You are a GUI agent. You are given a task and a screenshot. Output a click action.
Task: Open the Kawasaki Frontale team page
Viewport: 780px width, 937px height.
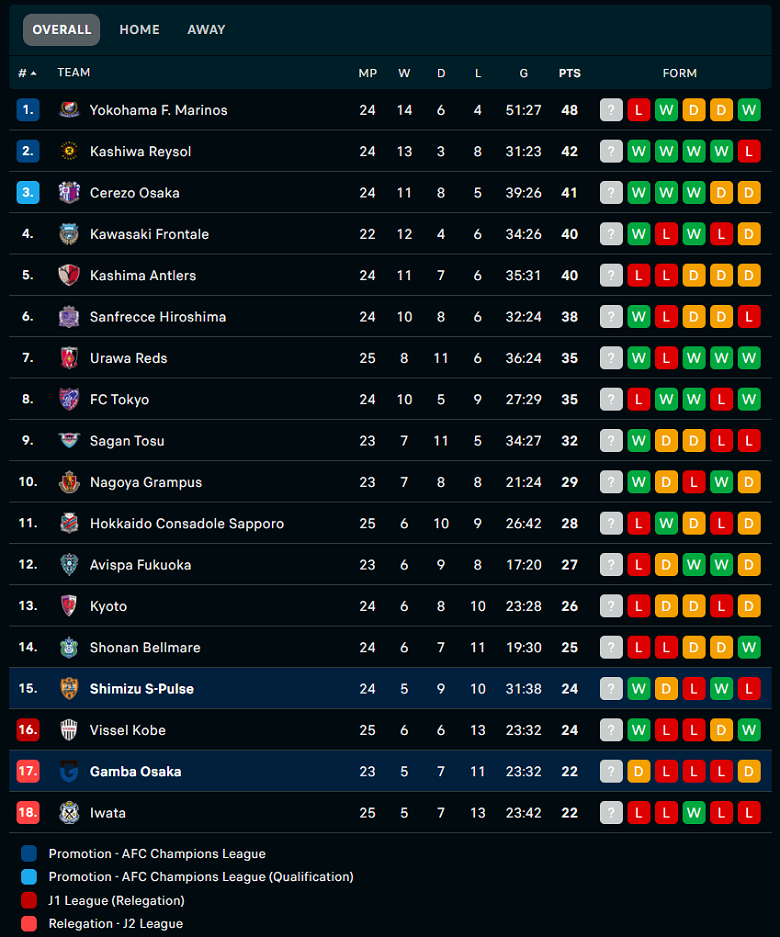pyautogui.click(x=149, y=234)
